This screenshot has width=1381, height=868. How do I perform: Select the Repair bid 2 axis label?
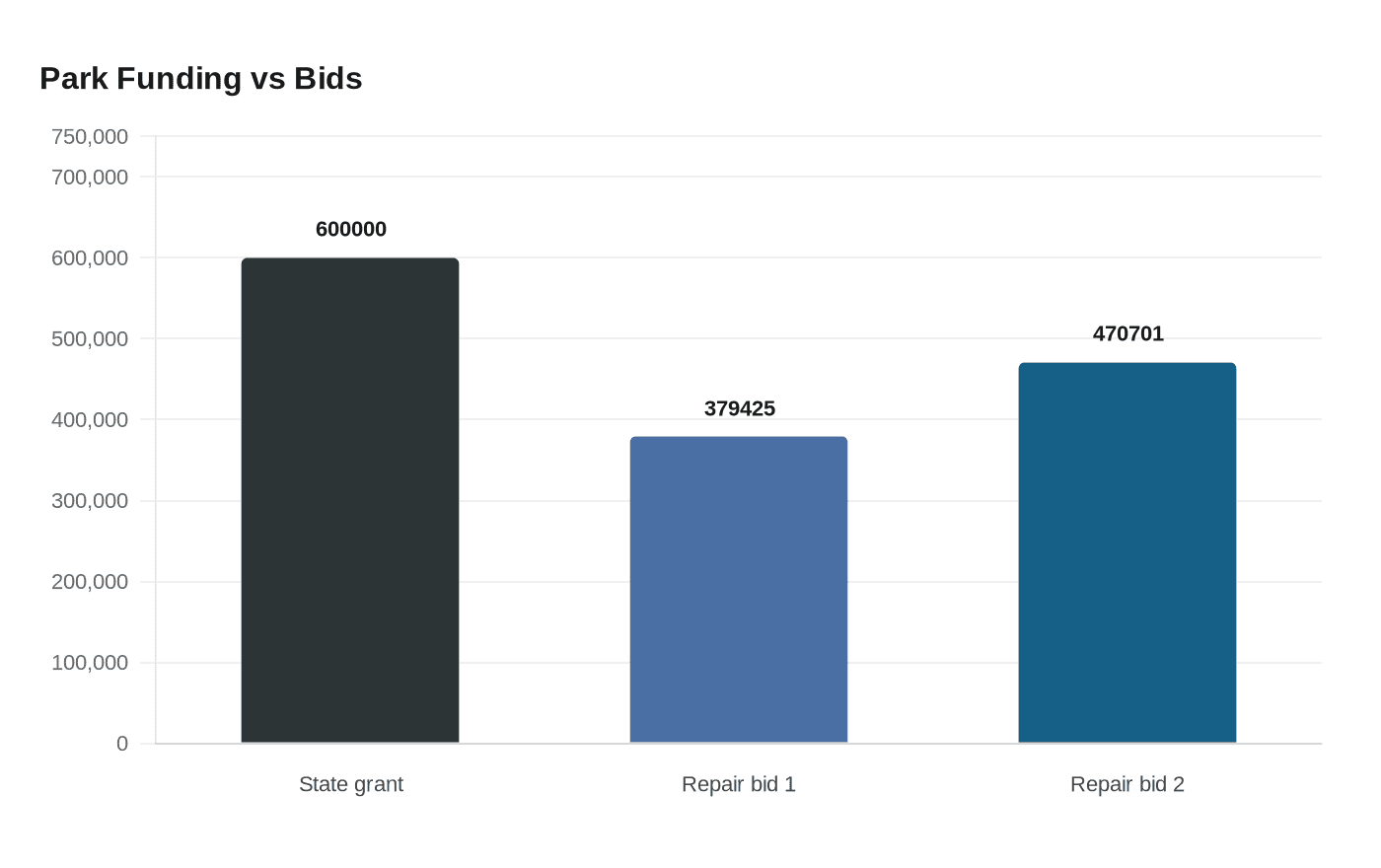pos(1127,785)
